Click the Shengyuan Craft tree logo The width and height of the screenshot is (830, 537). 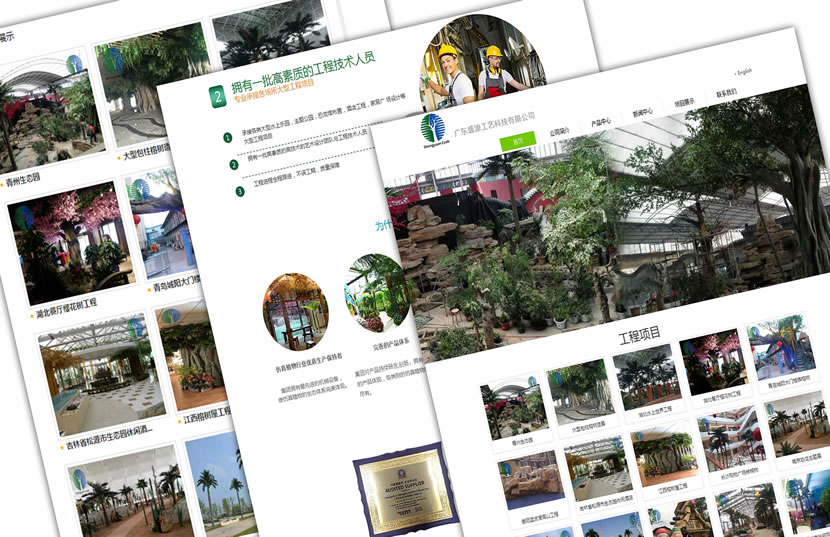pos(432,130)
